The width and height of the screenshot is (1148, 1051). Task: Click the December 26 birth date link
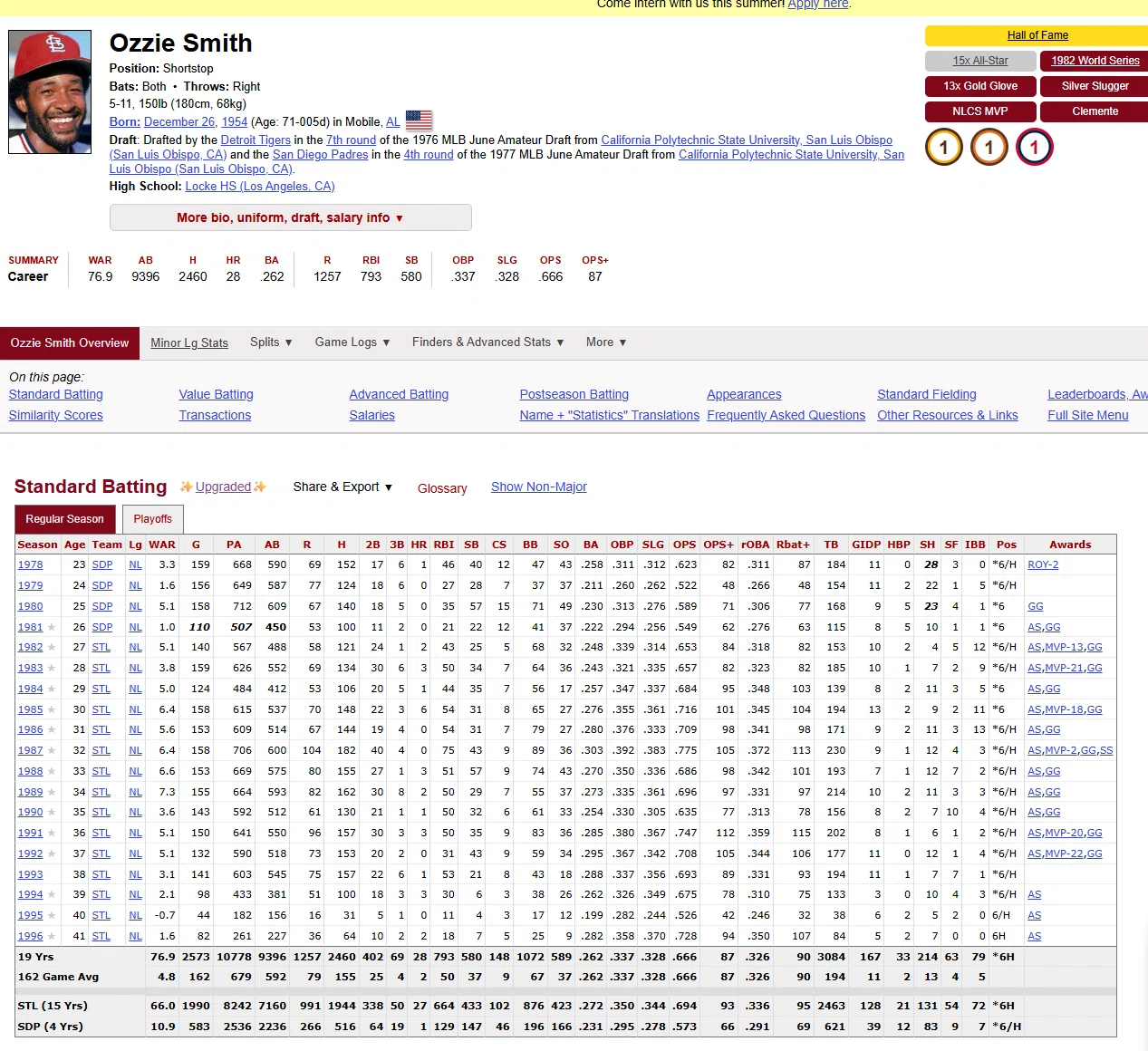(x=179, y=121)
